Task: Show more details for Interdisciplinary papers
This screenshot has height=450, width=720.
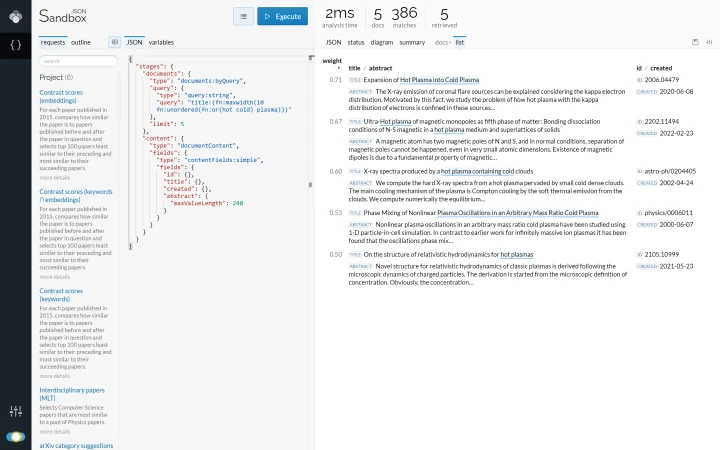Action: click(55, 432)
